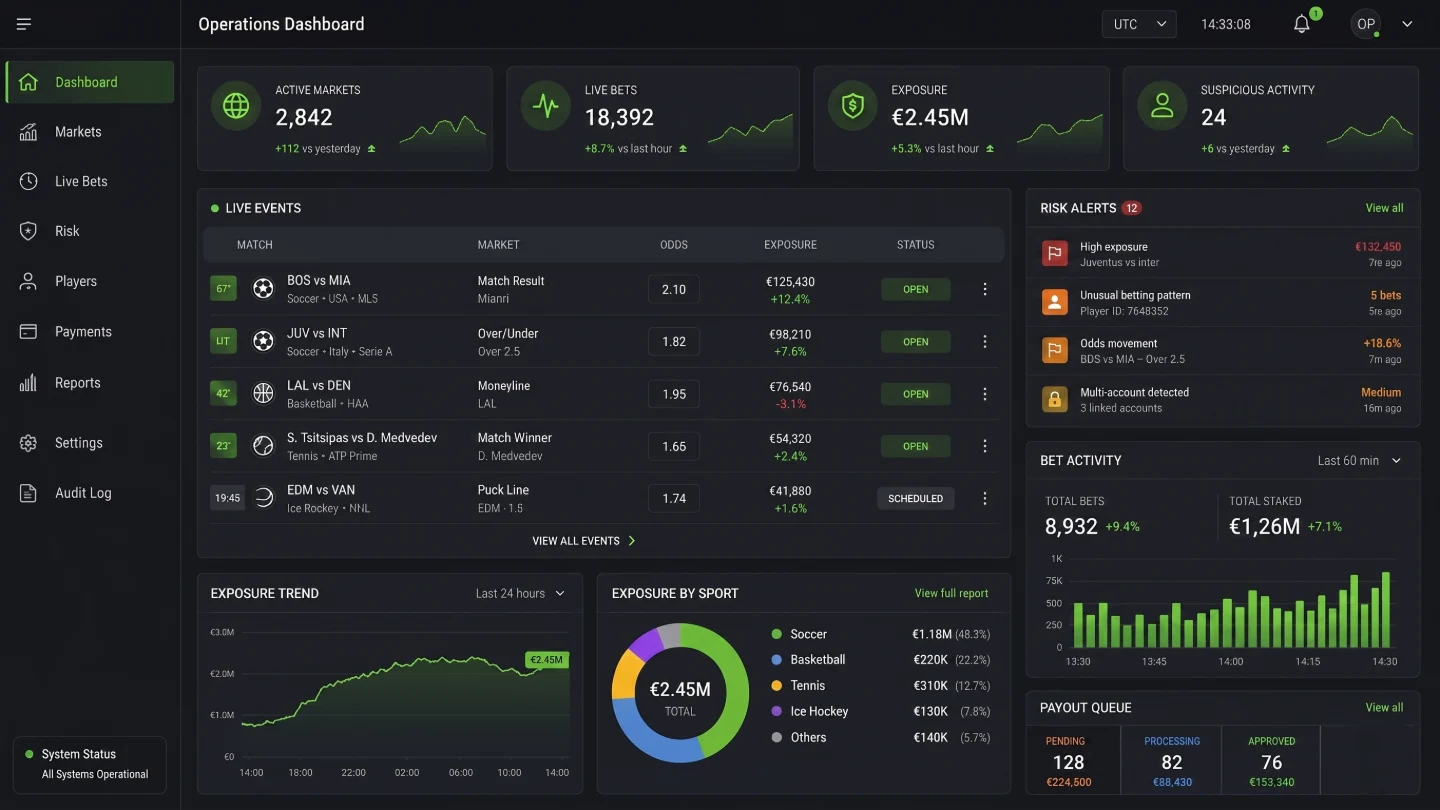
Task: Click the Basketball blue legend dot
Action: click(777, 660)
